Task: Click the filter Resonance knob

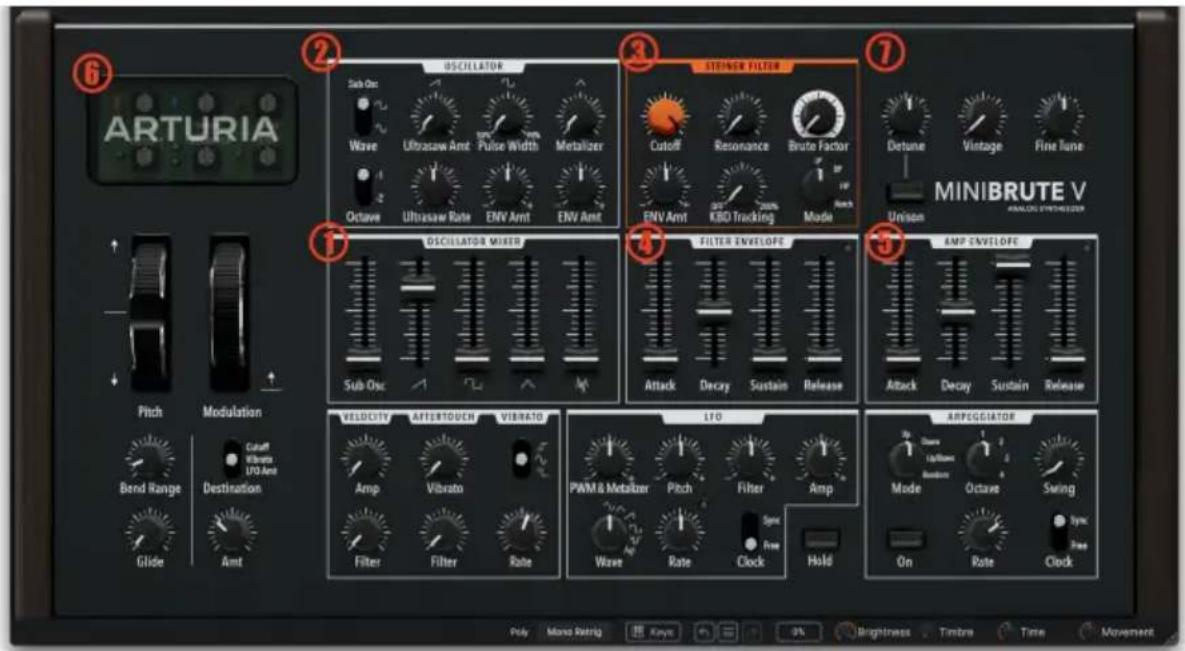Action: [741, 116]
